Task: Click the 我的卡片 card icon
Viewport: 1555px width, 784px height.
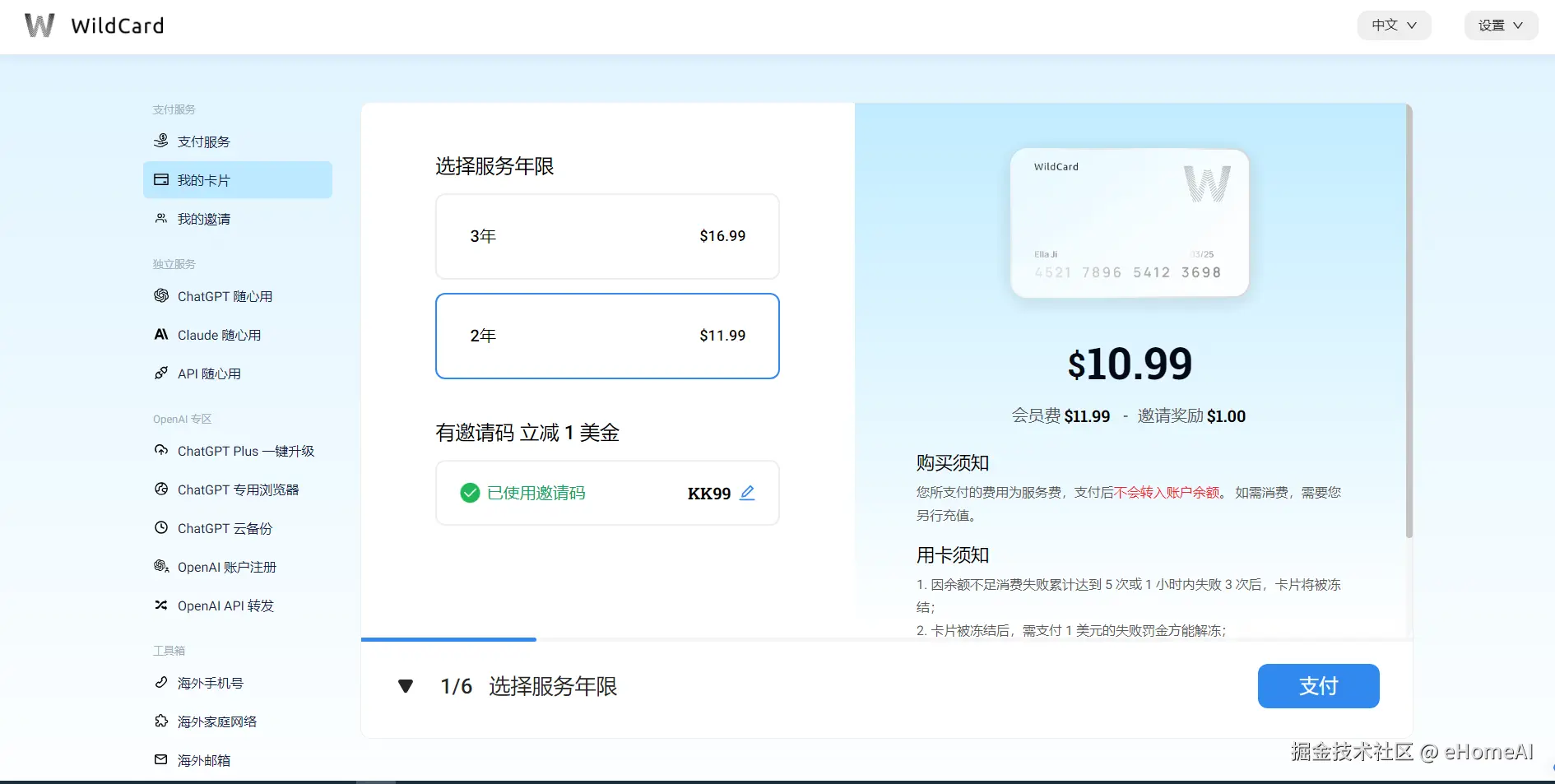Action: (161, 180)
